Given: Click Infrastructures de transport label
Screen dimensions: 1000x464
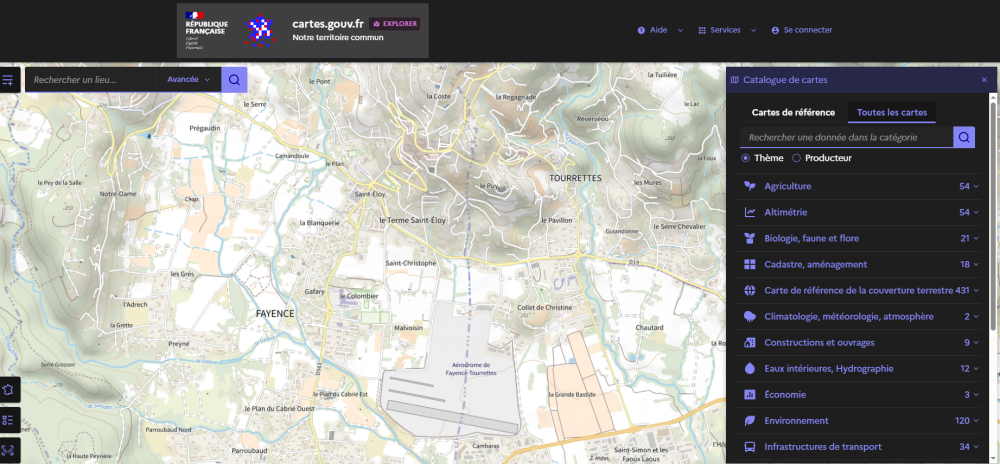Looking at the screenshot, I should click(823, 447).
